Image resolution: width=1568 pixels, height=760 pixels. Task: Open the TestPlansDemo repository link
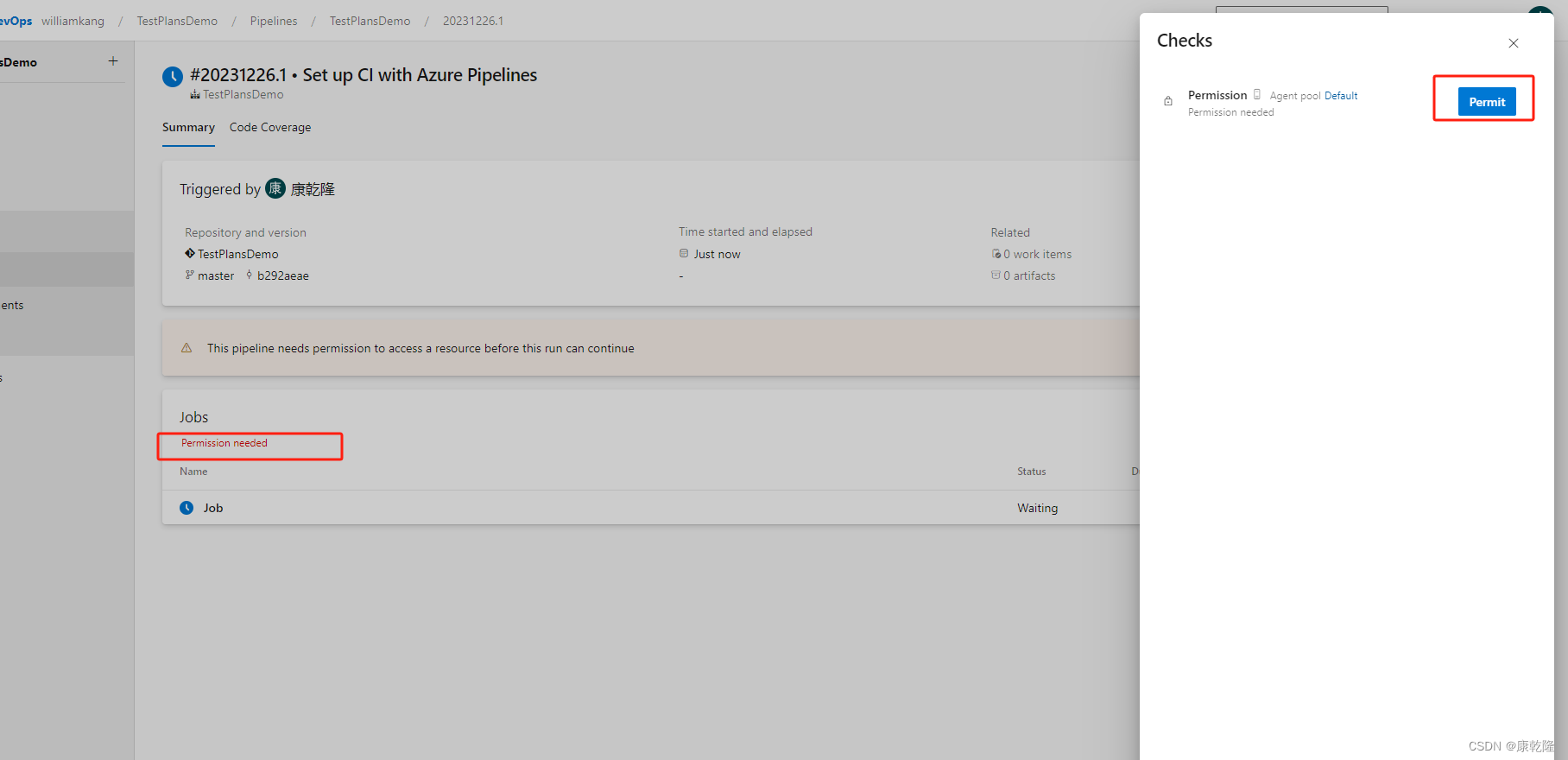[238, 254]
